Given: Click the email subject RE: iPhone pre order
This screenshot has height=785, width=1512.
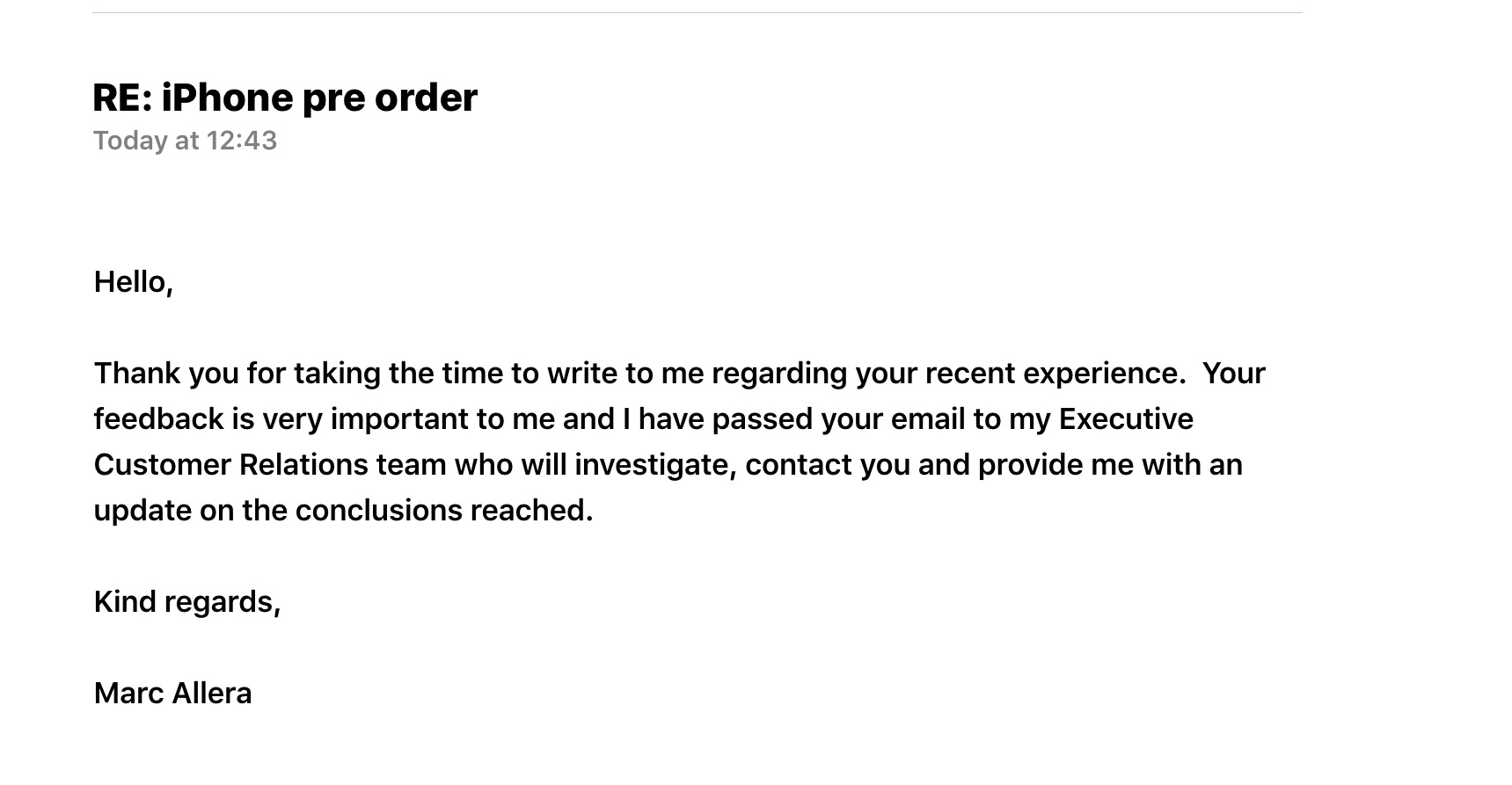Looking at the screenshot, I should click(285, 98).
